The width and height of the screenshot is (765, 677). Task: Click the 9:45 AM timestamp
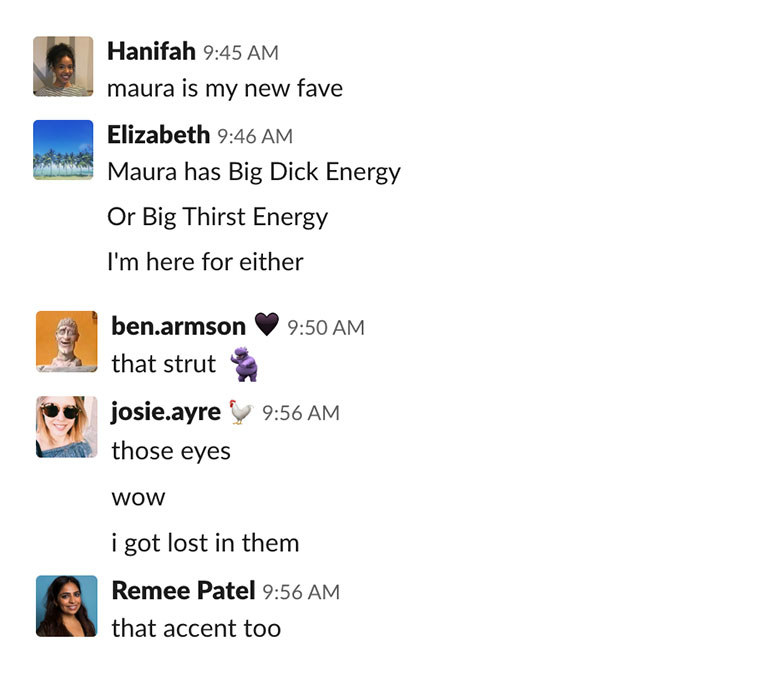point(241,53)
